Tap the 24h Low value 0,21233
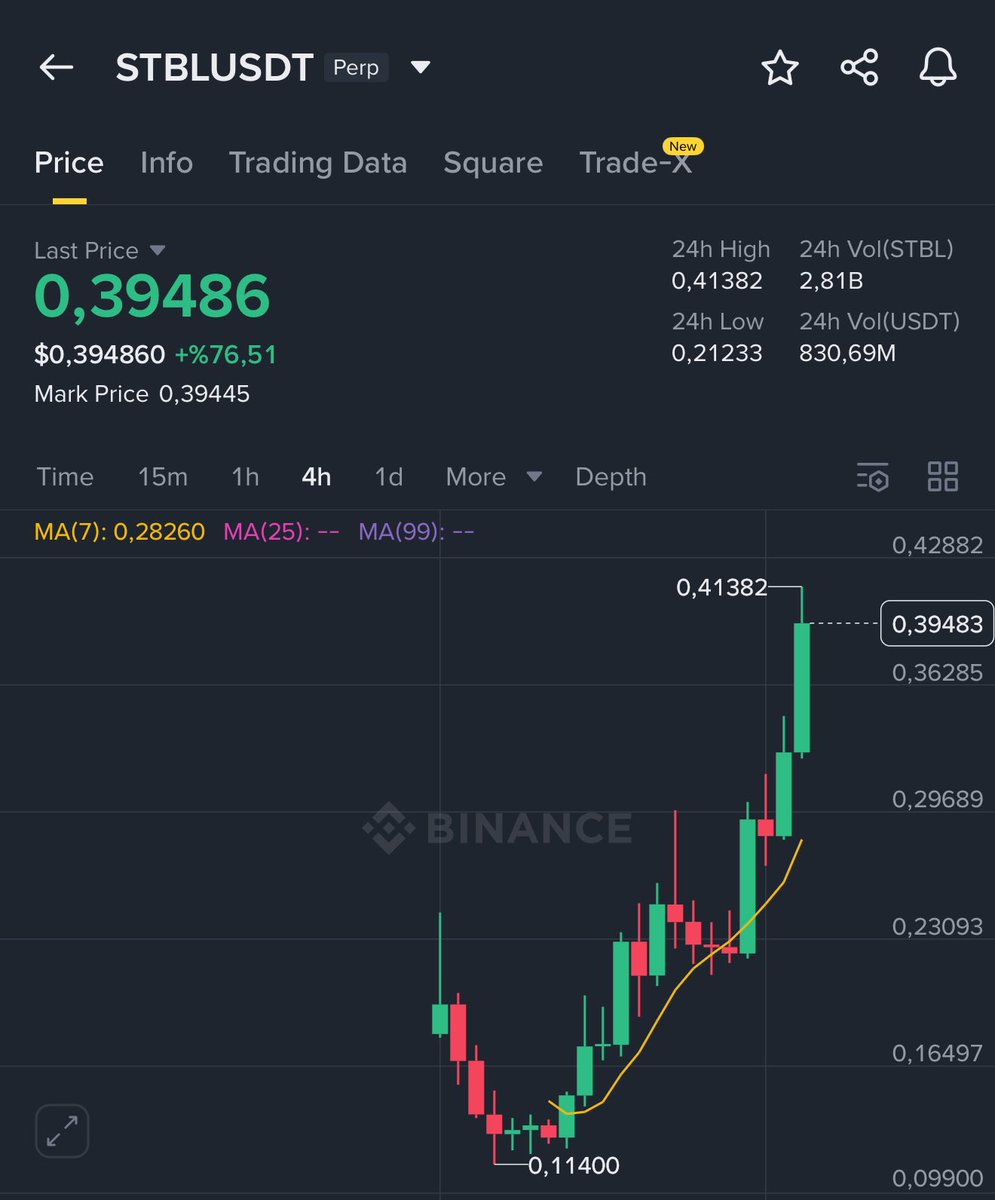995x1200 pixels. 717,353
